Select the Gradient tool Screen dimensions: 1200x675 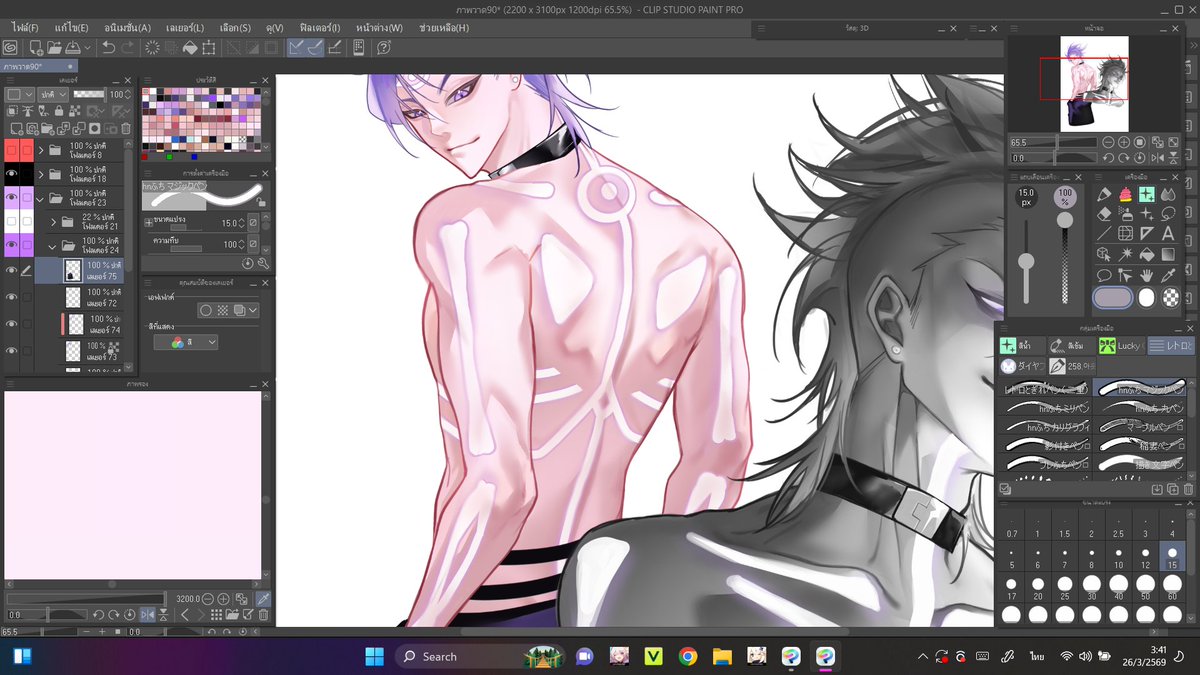pyautogui.click(x=1166, y=254)
